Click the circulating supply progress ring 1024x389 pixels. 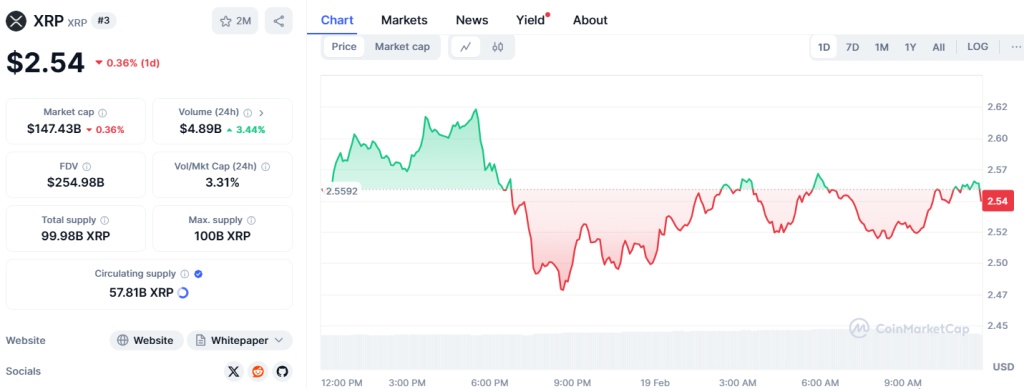point(184,293)
